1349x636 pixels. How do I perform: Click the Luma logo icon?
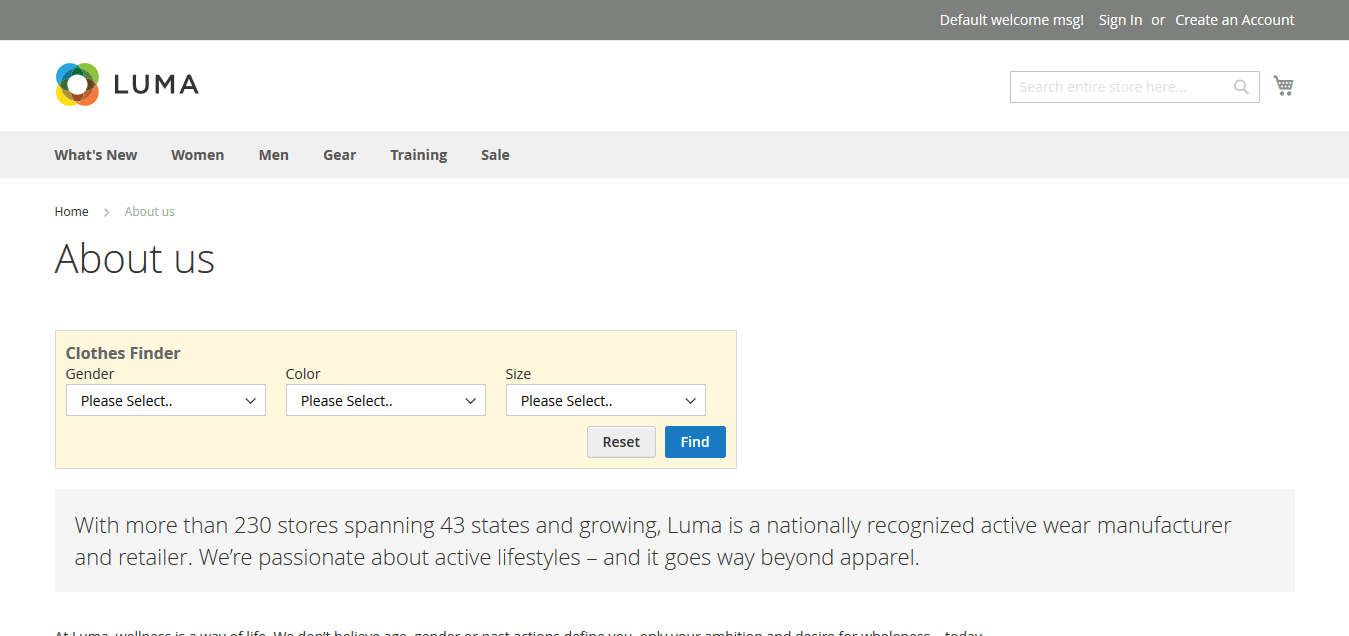(77, 85)
